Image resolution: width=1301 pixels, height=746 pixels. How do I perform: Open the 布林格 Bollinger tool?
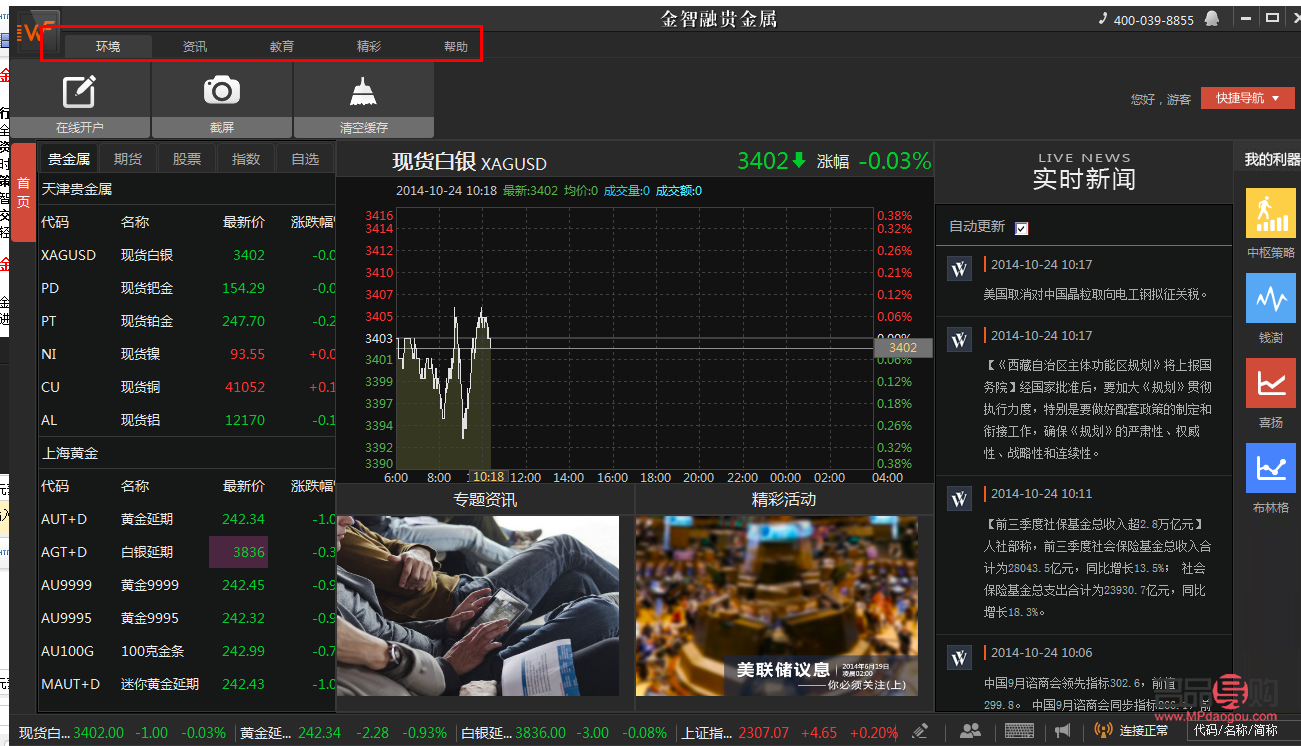1270,468
